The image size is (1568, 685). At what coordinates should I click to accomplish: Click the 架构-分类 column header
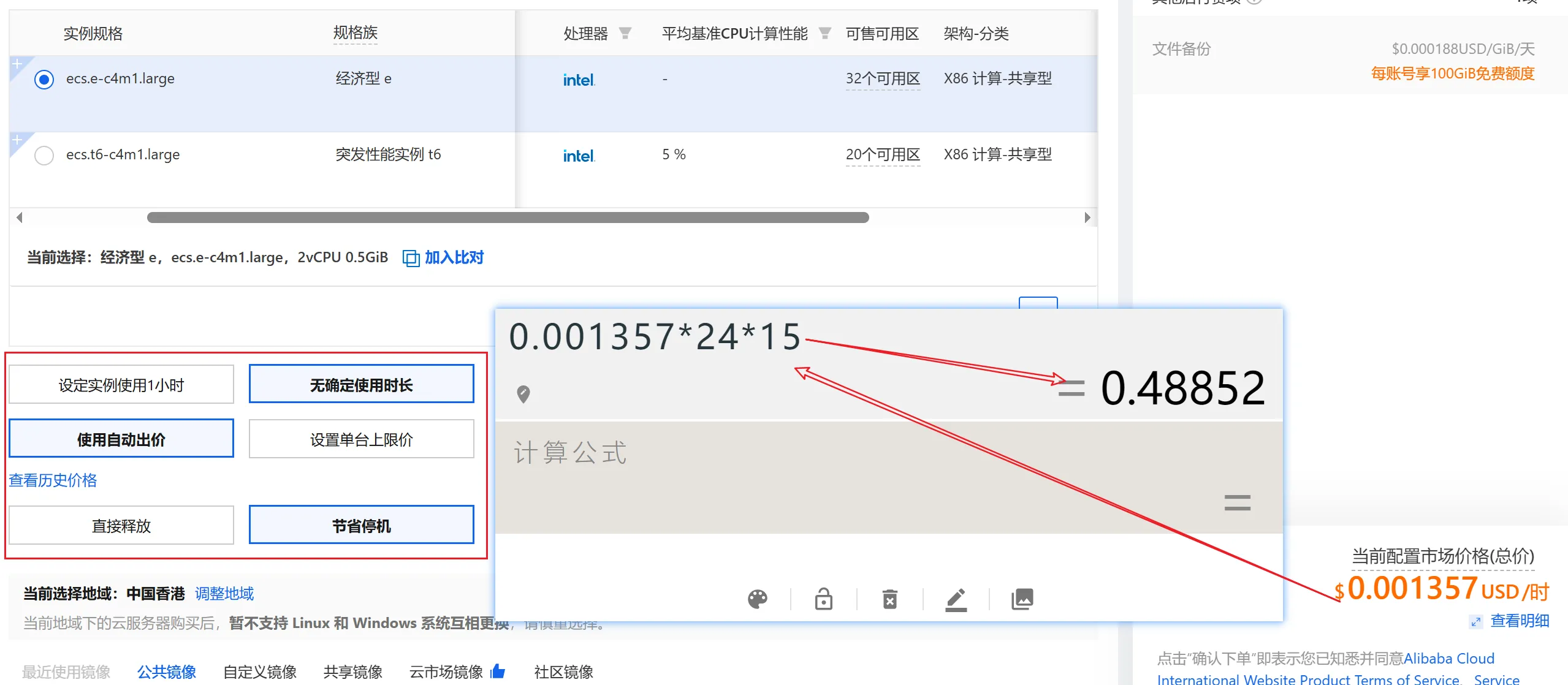[x=976, y=34]
